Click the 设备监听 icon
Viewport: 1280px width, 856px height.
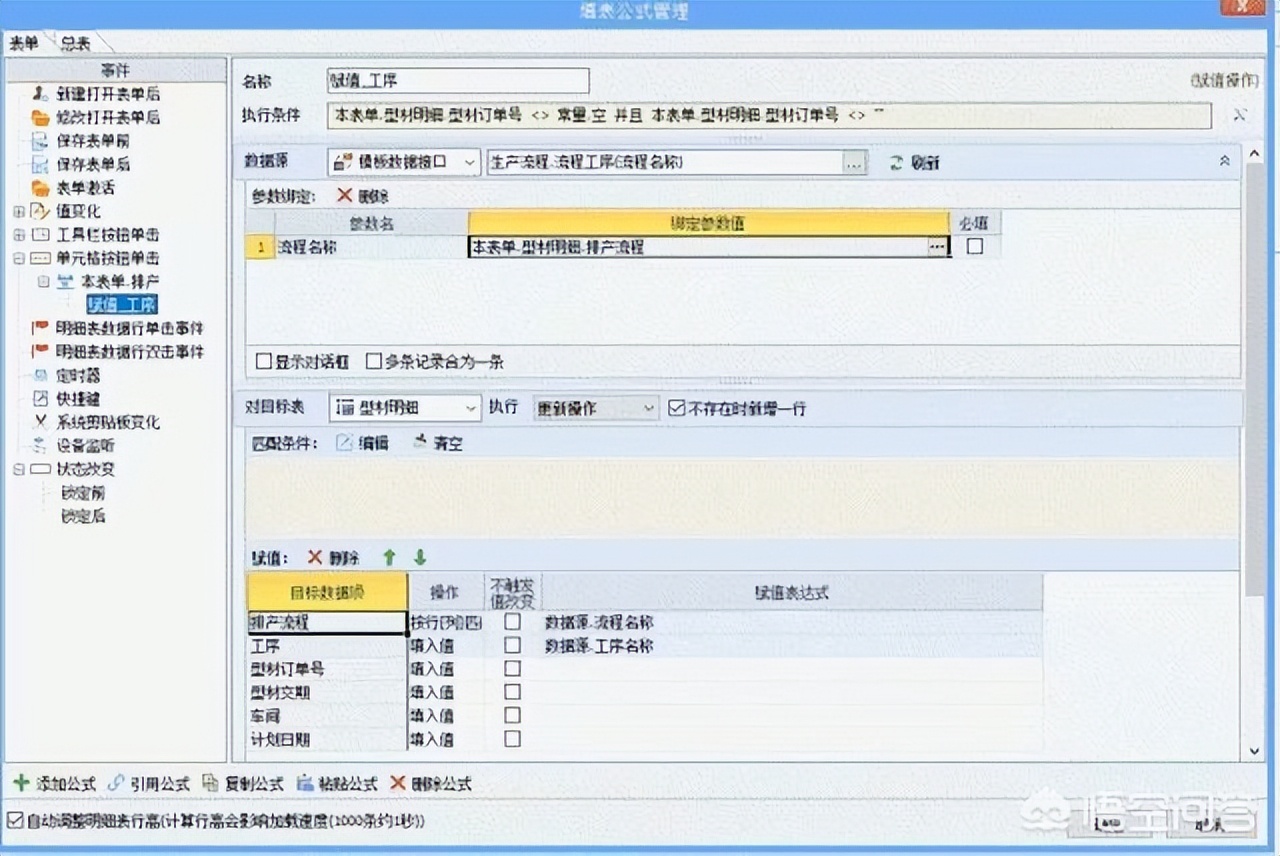(40, 446)
